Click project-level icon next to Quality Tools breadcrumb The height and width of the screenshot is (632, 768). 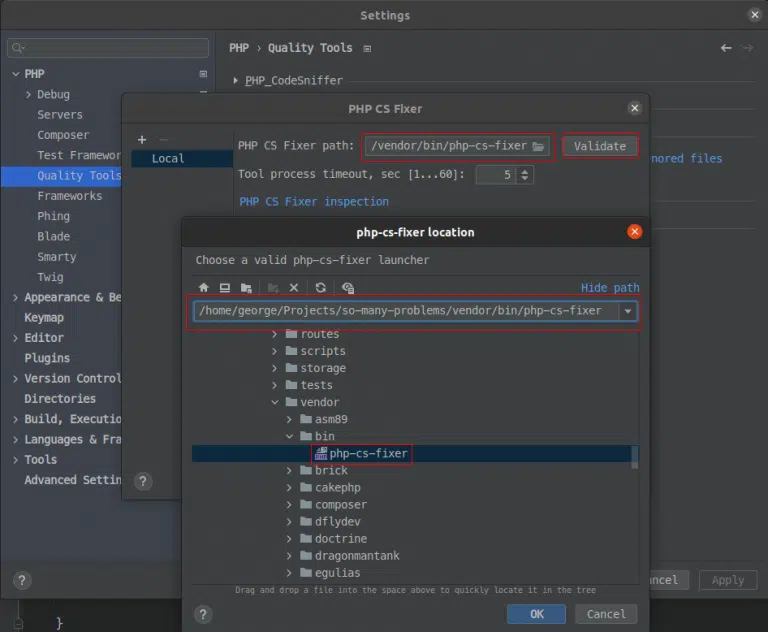[367, 49]
